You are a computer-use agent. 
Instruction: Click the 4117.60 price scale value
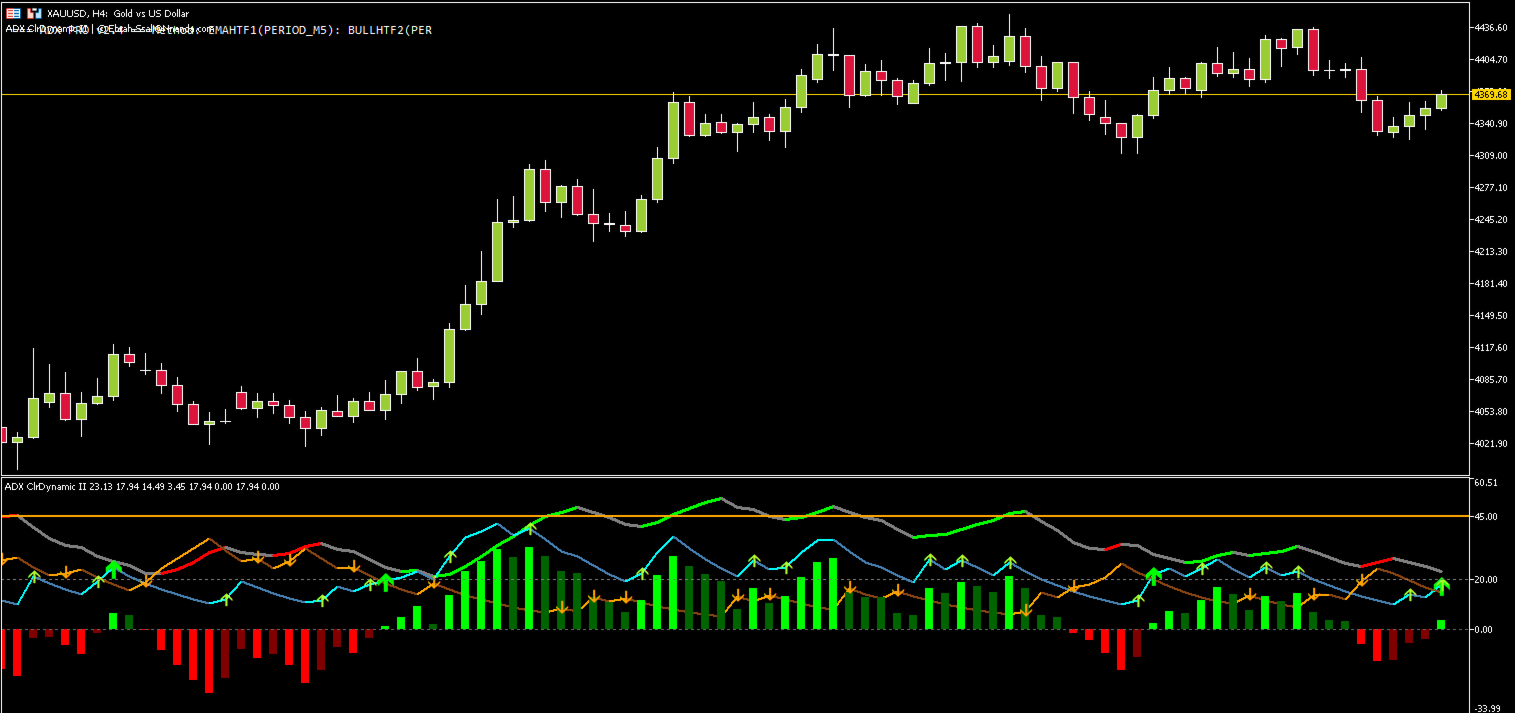1490,348
